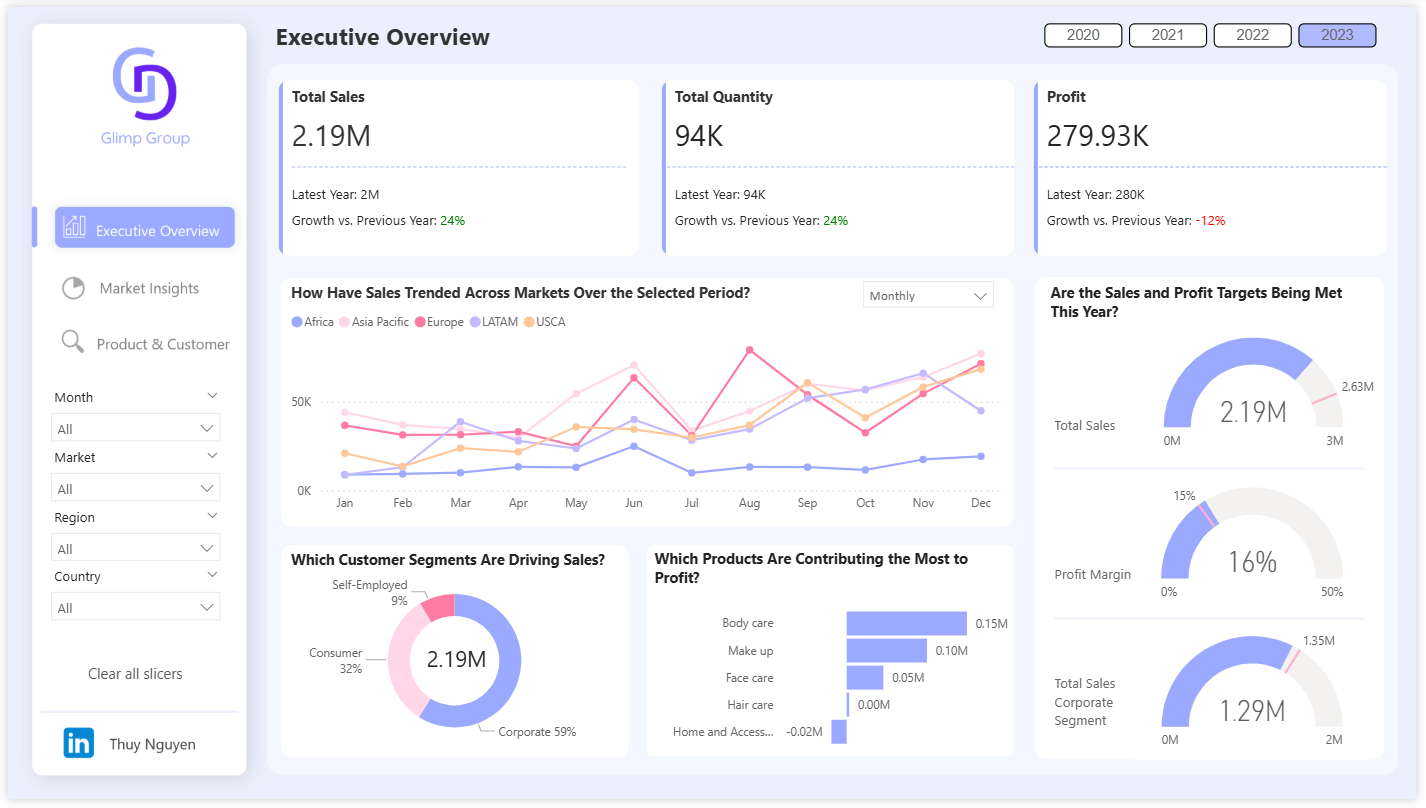The width and height of the screenshot is (1426, 808).
Task: Click the Hair care category label
Action: (x=750, y=705)
